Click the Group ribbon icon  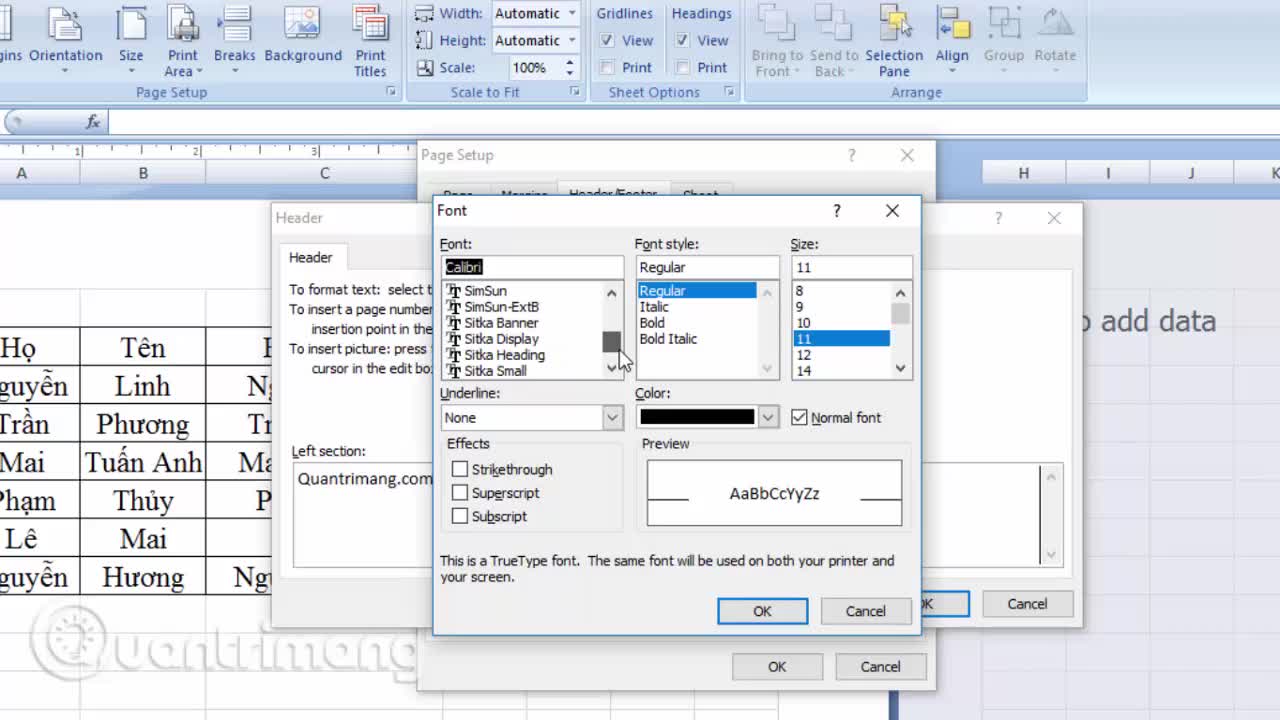point(1003,40)
